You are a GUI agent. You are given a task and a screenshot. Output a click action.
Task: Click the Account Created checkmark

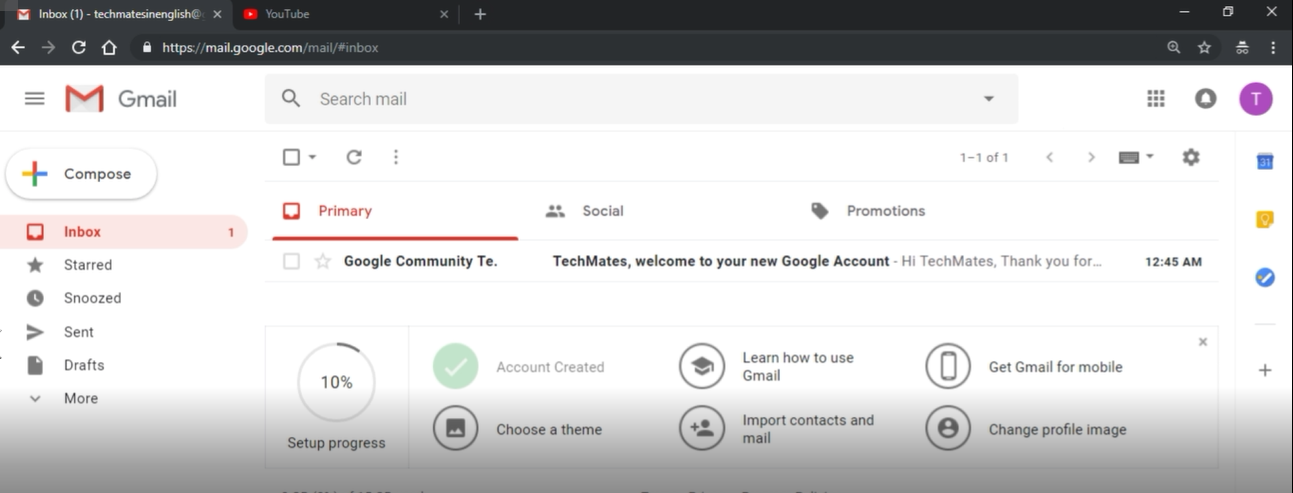click(x=456, y=366)
